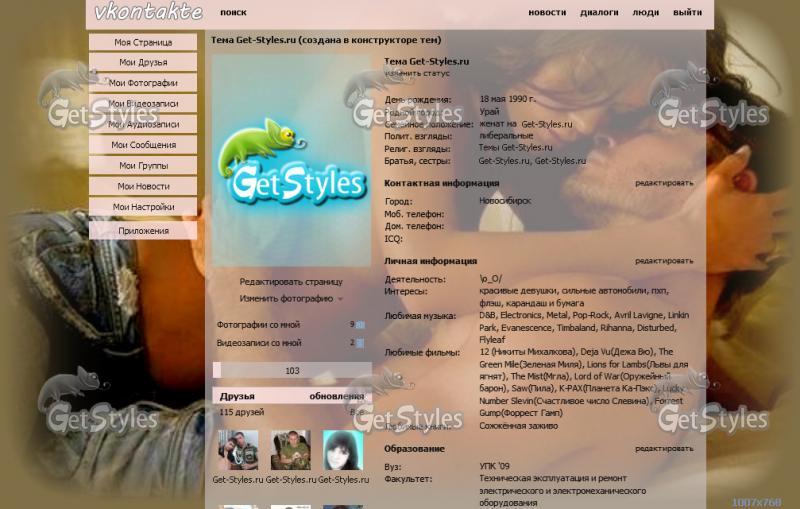Click редактировать next to Контактная информация
The image size is (800, 509).
(x=664, y=183)
